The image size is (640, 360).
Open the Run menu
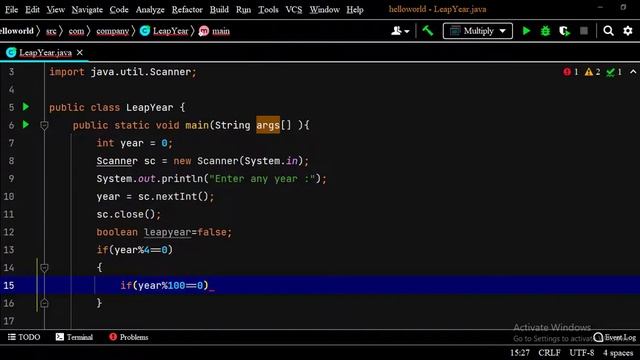pyautogui.click(x=243, y=9)
